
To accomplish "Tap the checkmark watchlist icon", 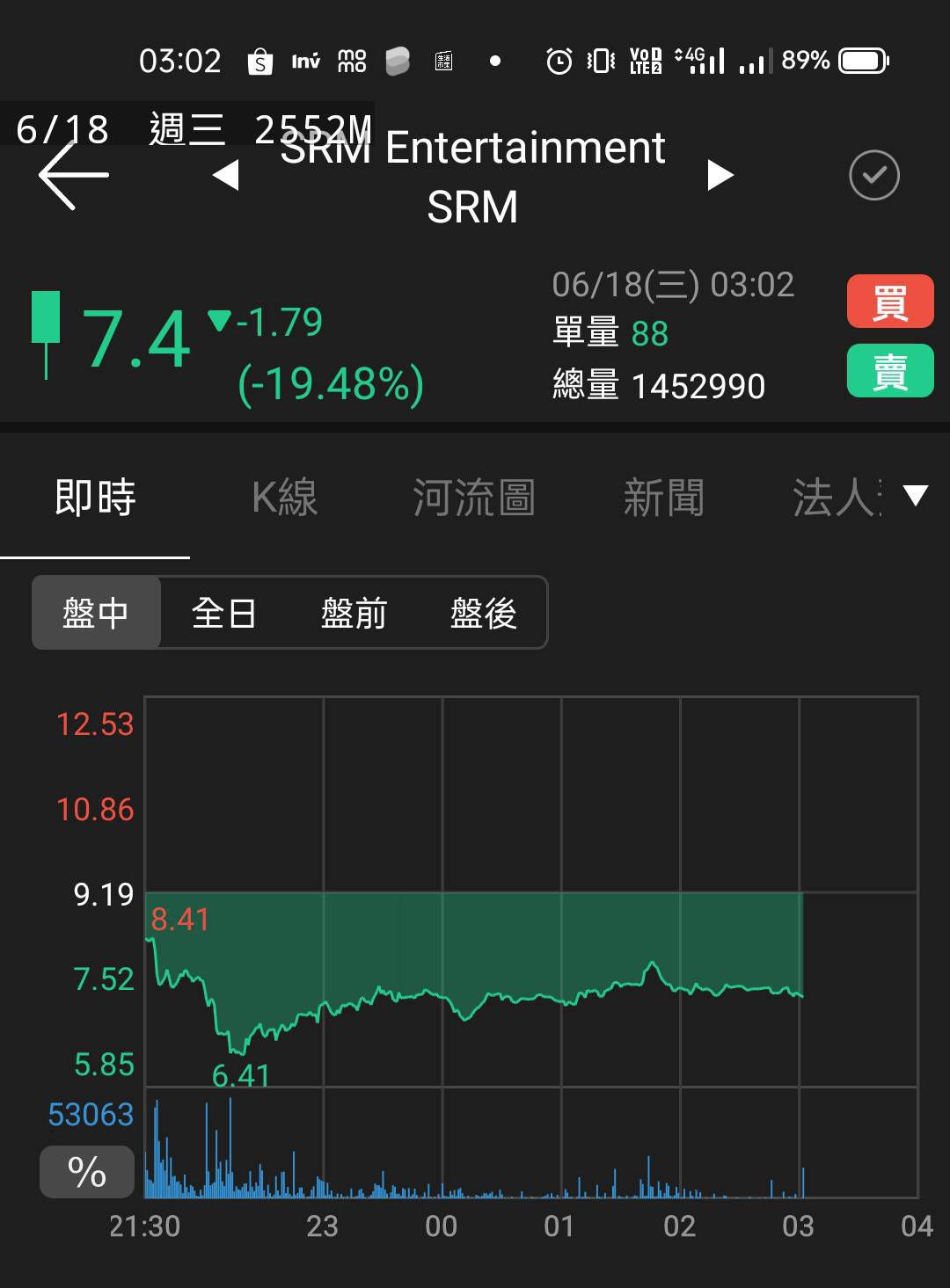I will (874, 175).
